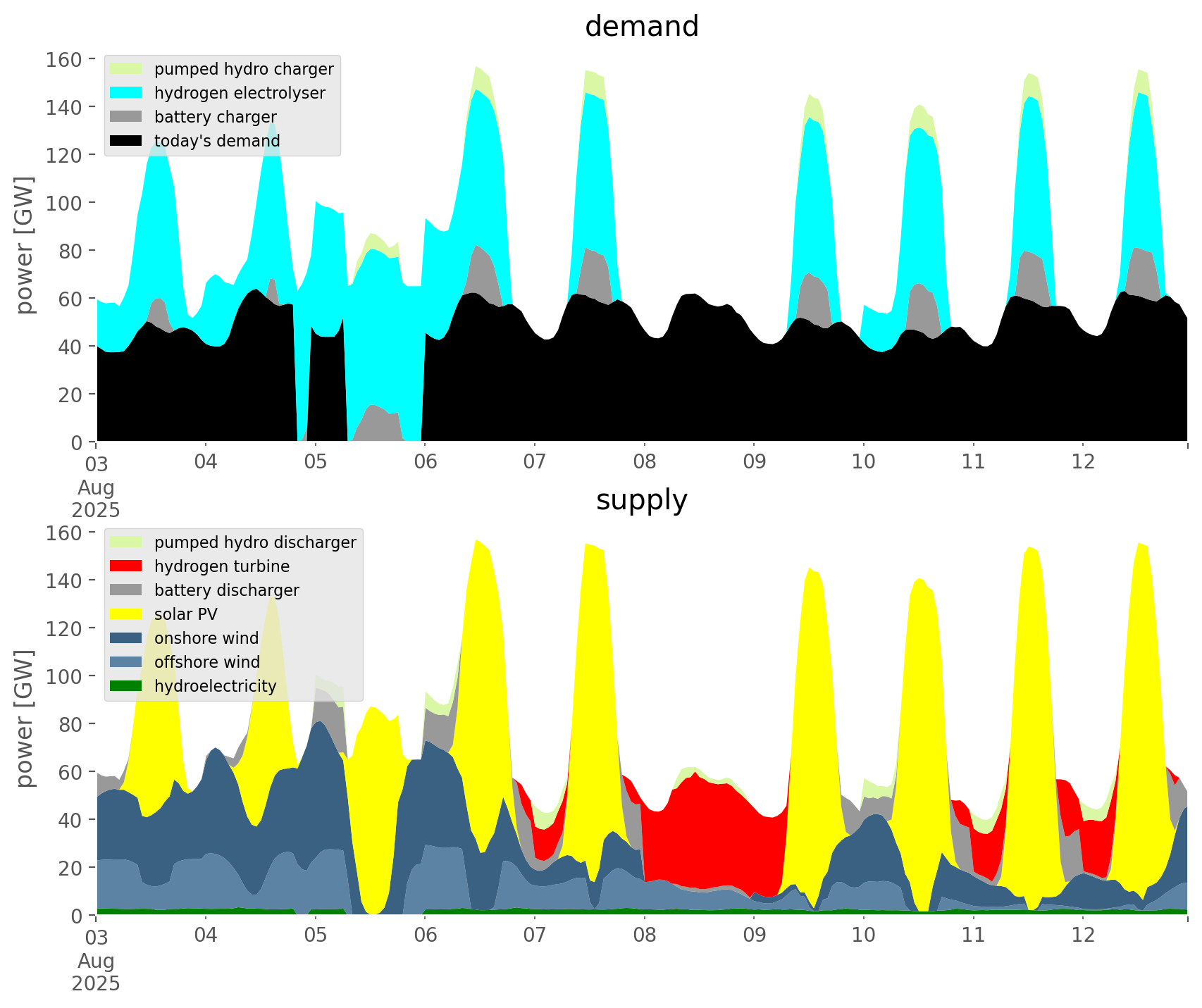Click the gray battery charger legend swatch

pos(126,117)
